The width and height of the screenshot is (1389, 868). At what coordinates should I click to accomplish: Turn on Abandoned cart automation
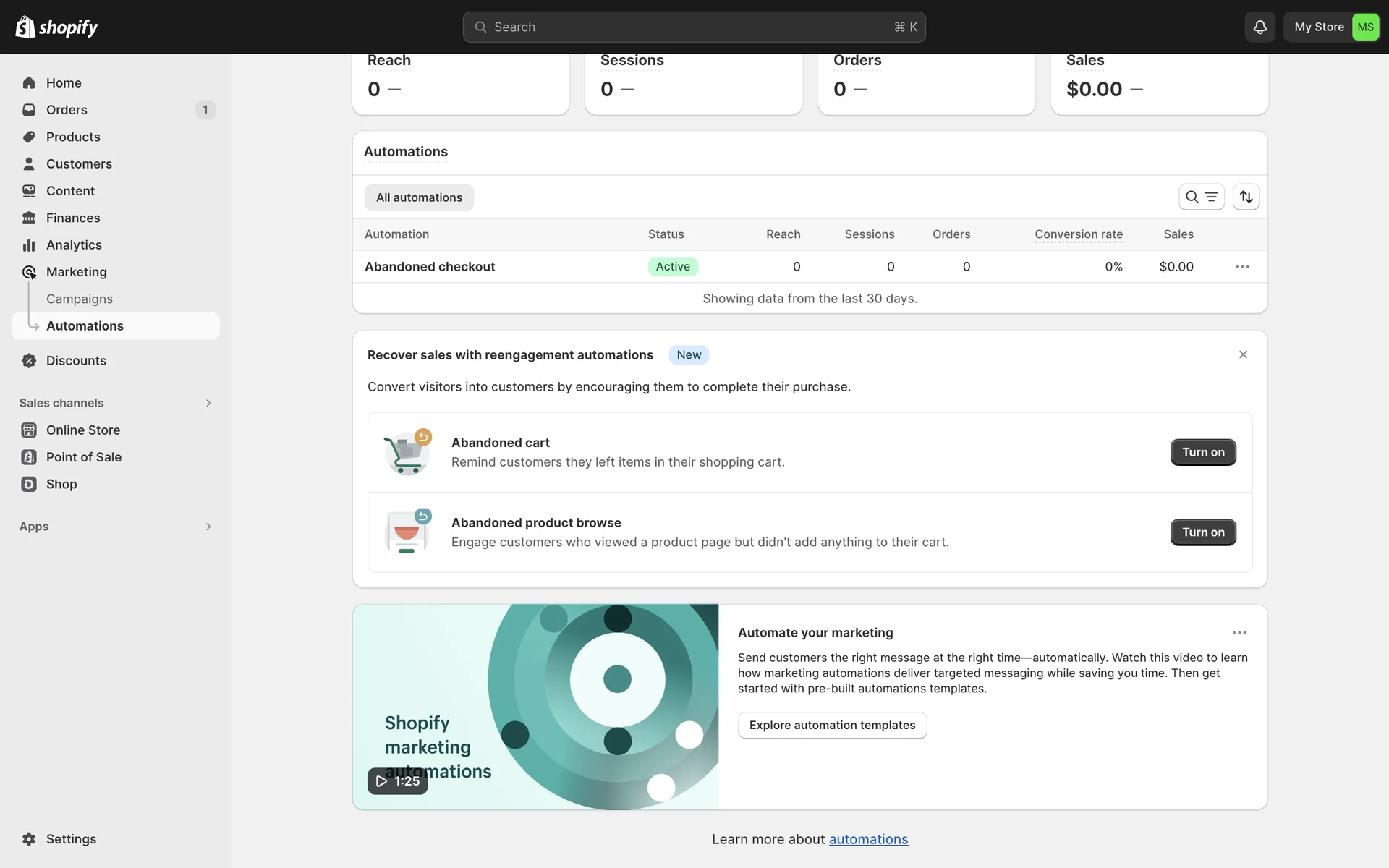tap(1202, 452)
